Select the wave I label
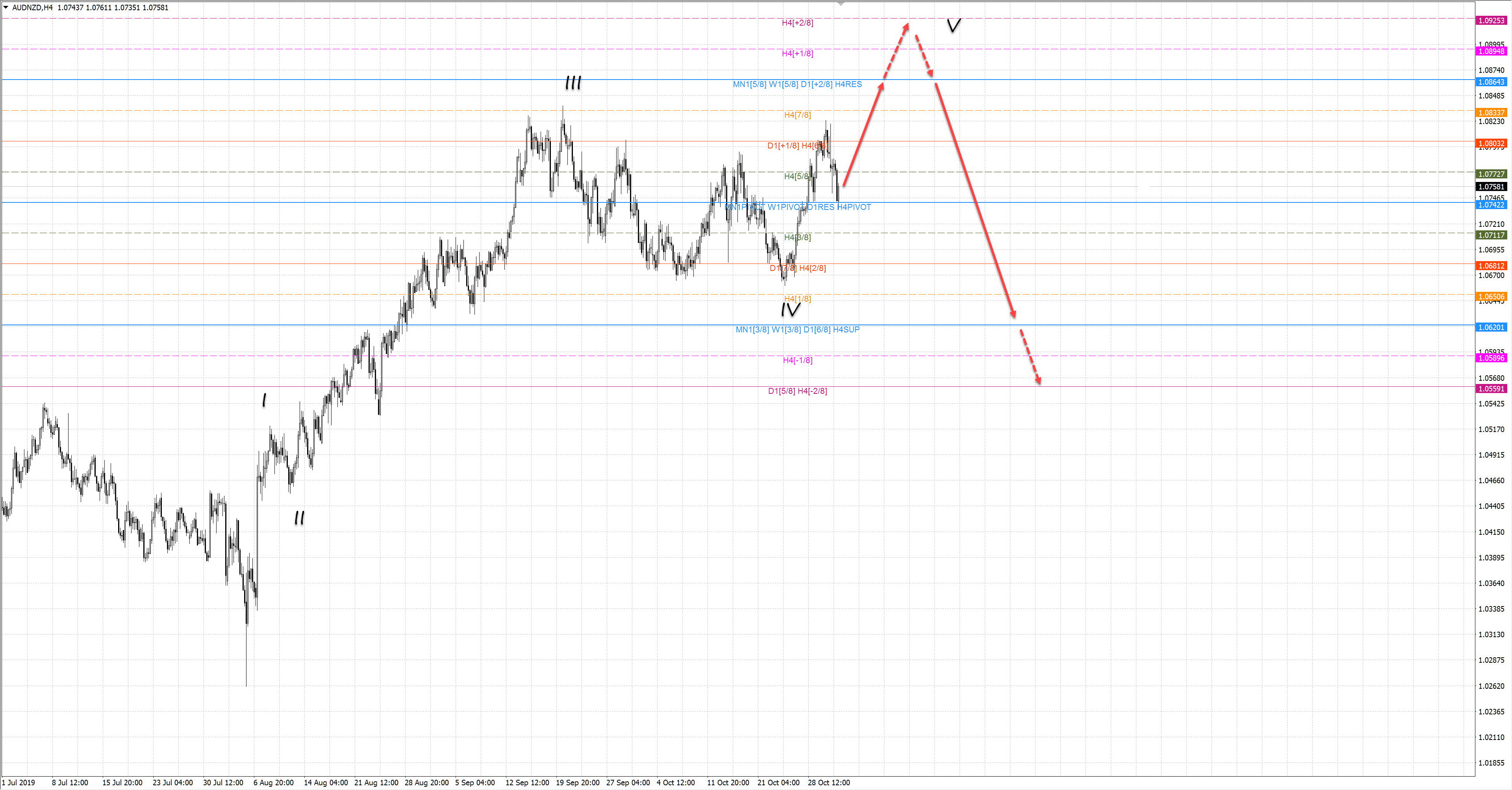Viewport: 1512px width, 790px height. tap(264, 400)
